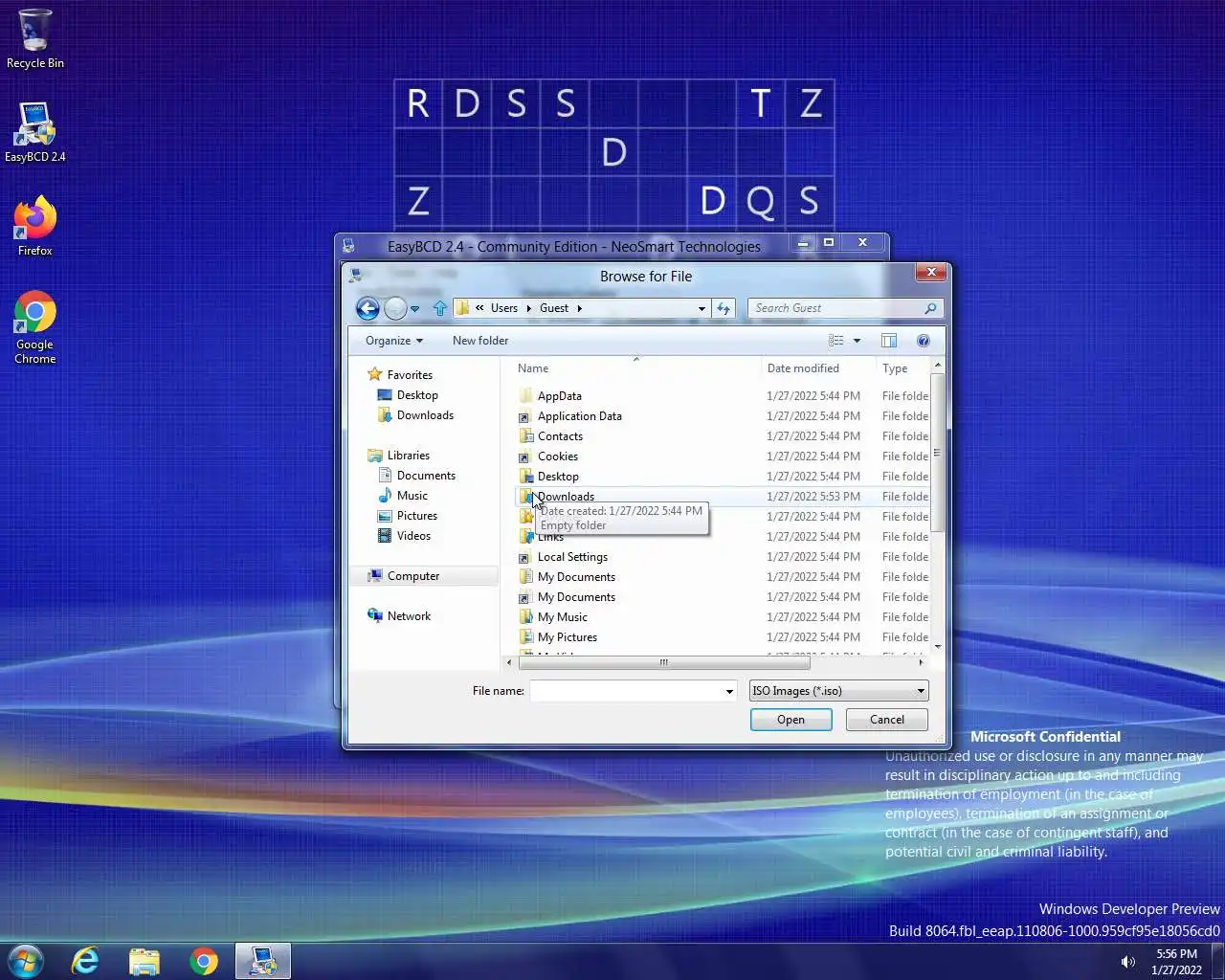Open Google Chrome desktop shortcut
Viewport: 1225px width, 980px height.
pyautogui.click(x=35, y=327)
